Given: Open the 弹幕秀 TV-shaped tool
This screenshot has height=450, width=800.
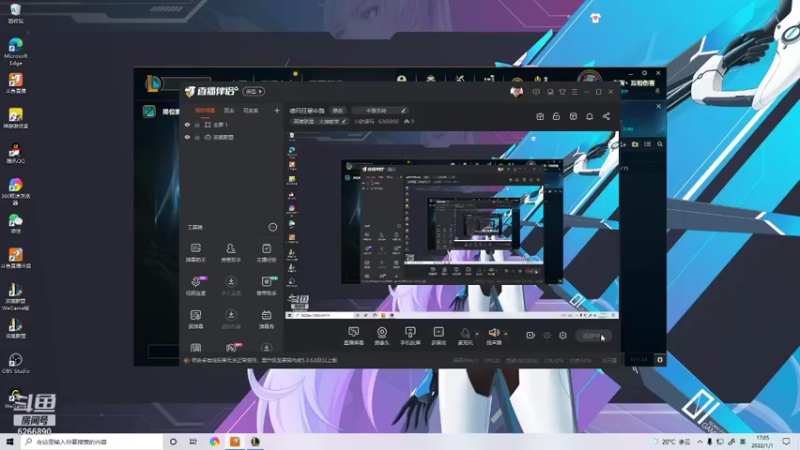Looking at the screenshot, I should [x=266, y=319].
